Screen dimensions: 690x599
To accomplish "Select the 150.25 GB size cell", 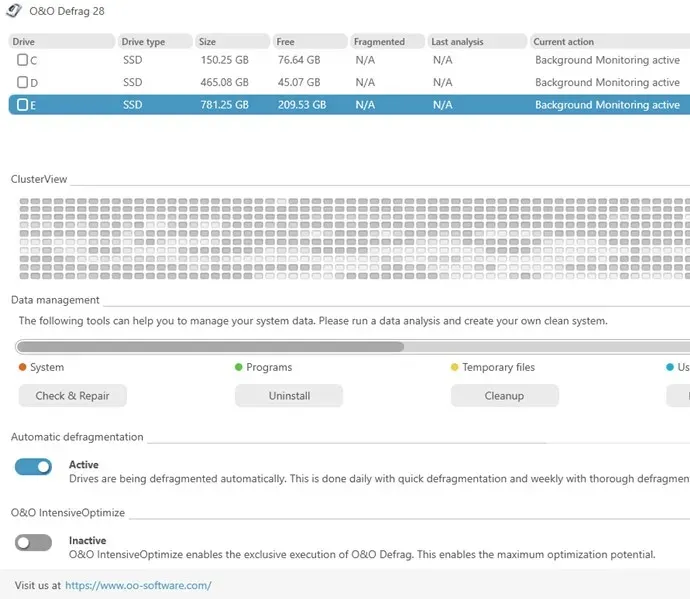I will [224, 60].
